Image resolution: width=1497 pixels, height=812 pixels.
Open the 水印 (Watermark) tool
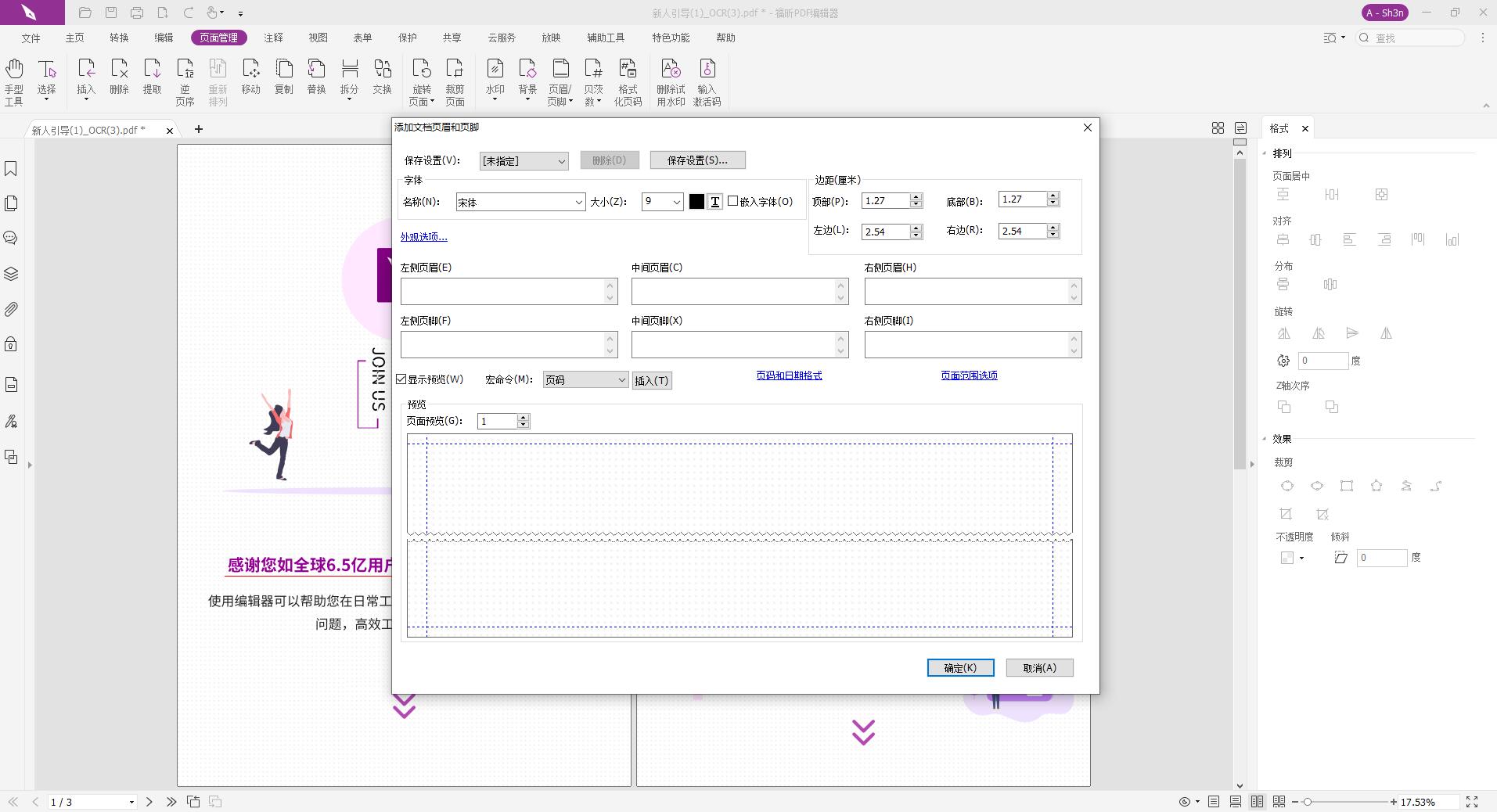click(x=494, y=78)
